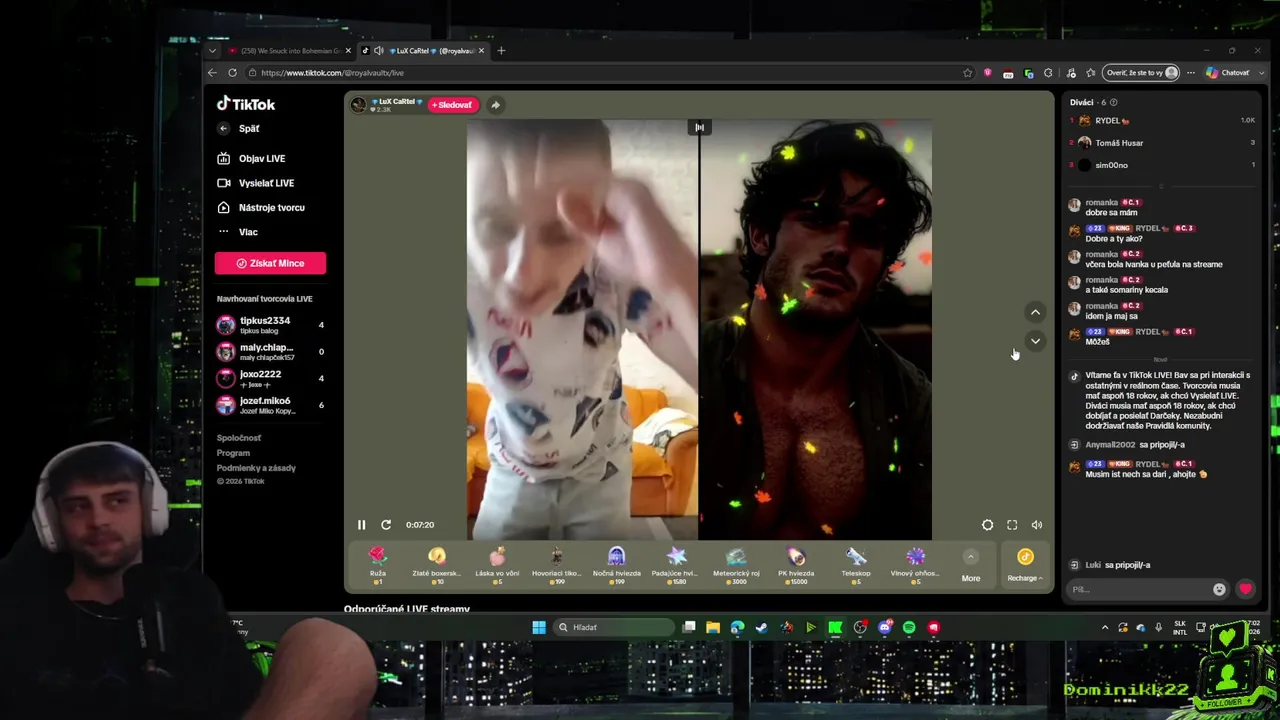Pause the live stream
This screenshot has width=1280, height=720.
[361, 525]
